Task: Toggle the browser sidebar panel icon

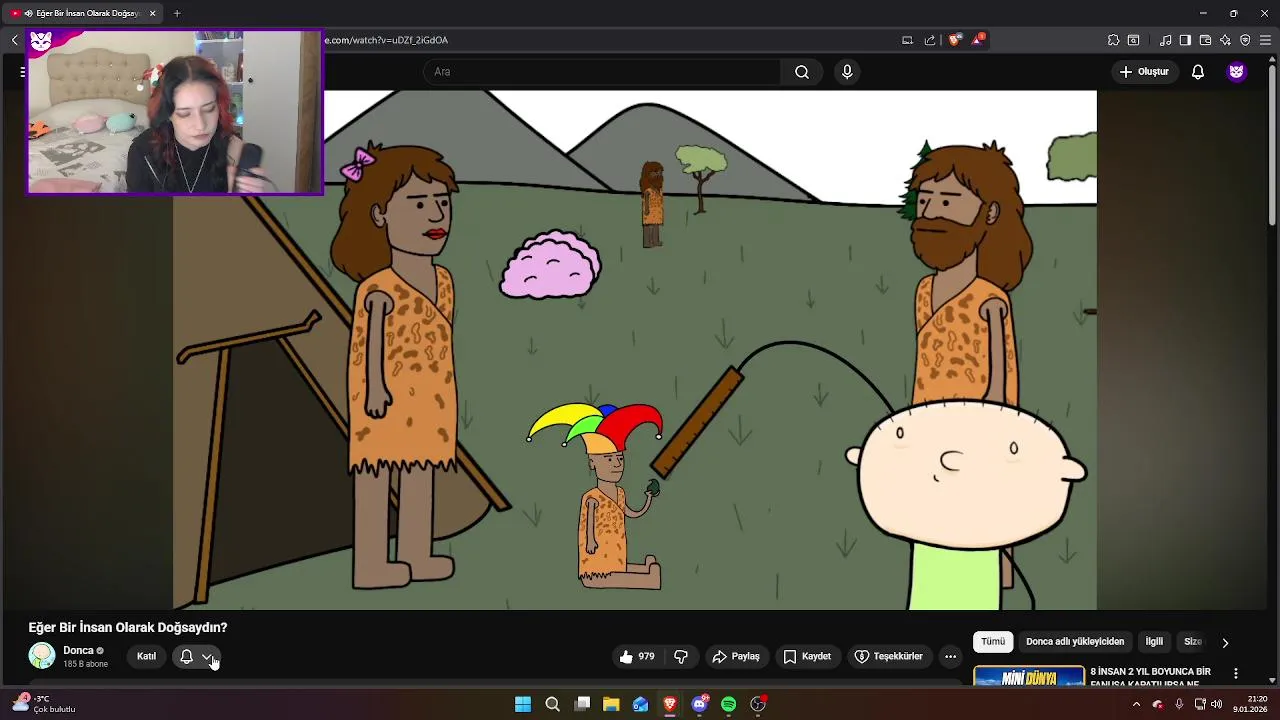Action: (x=1185, y=40)
